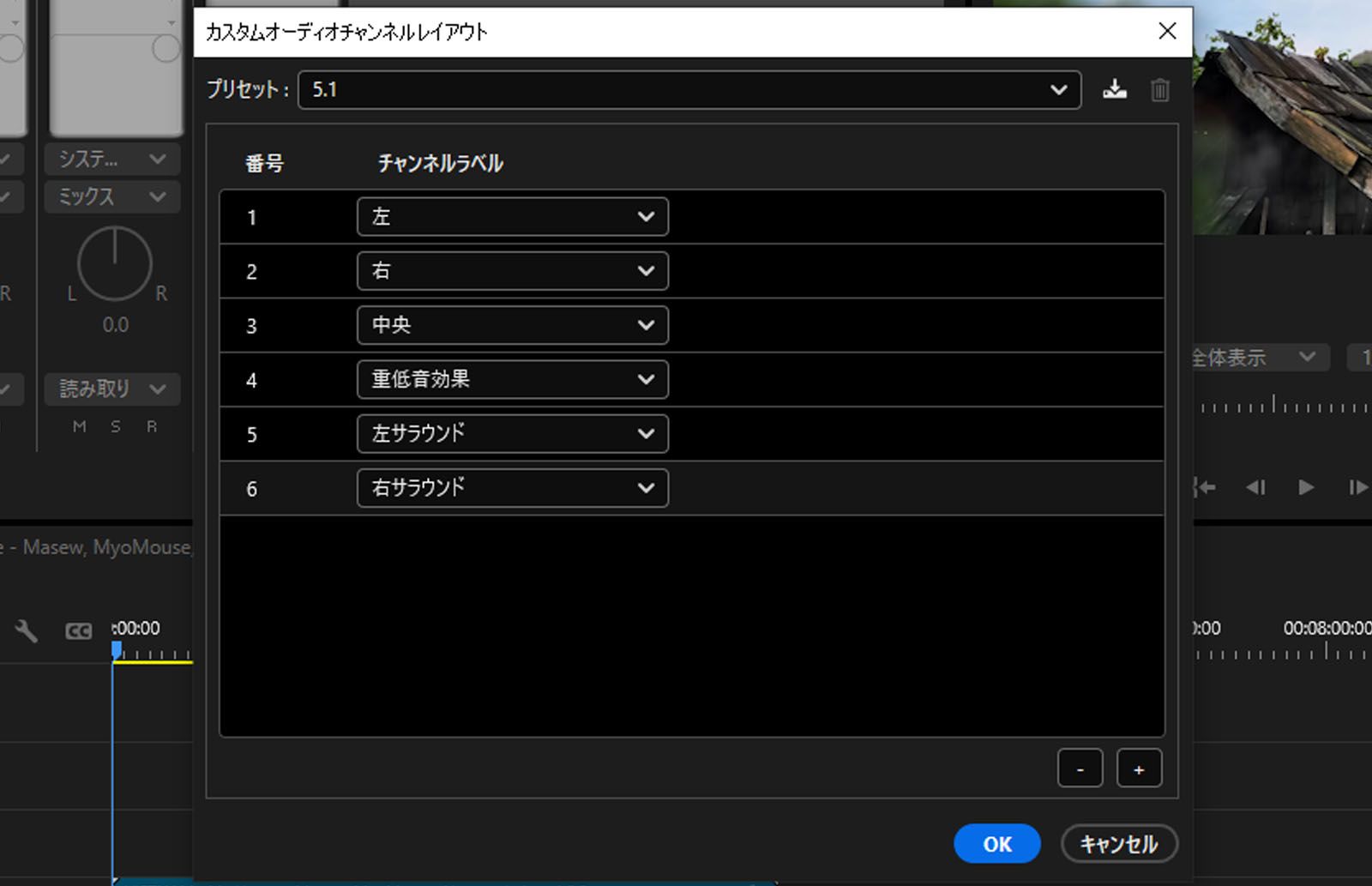Click the go to in point icon
This screenshot has width=1372, height=886.
tap(1205, 487)
